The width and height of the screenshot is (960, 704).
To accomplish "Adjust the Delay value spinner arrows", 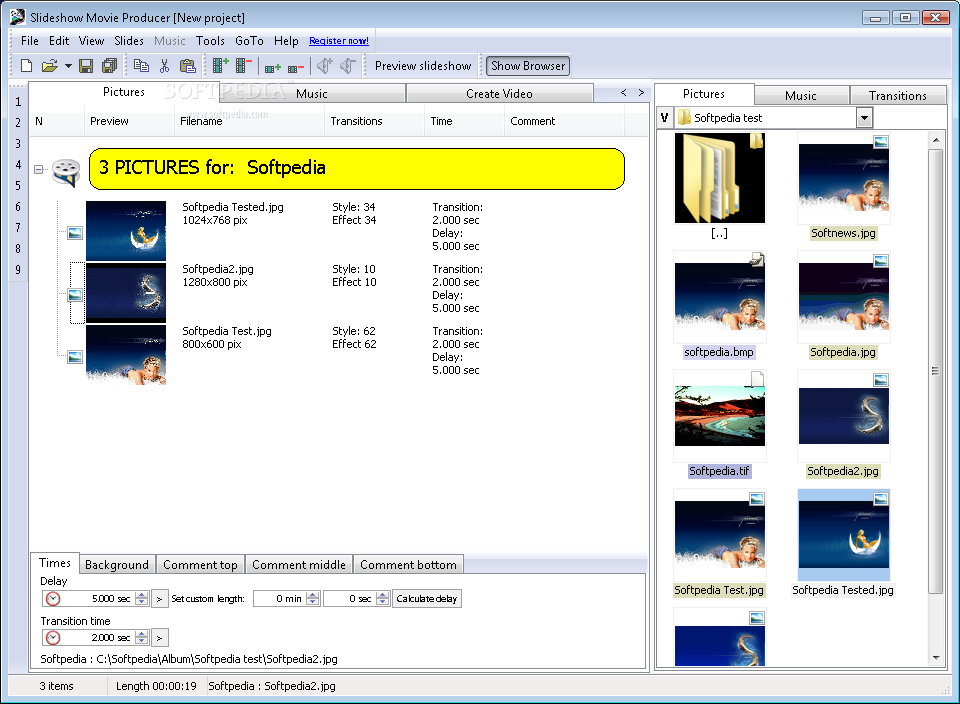I will pyautogui.click(x=141, y=599).
